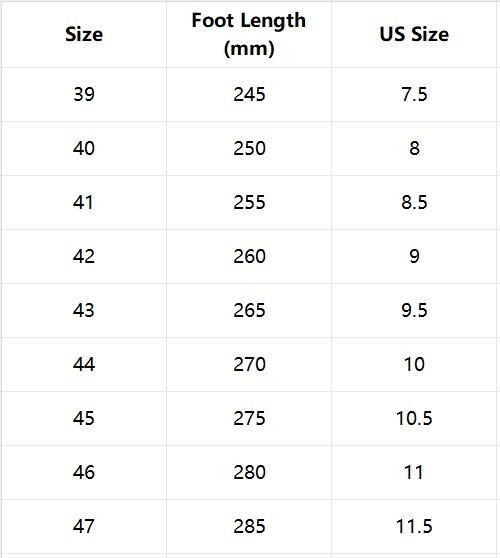Select the US size 11 cell
The image size is (500, 558).
pos(414,473)
